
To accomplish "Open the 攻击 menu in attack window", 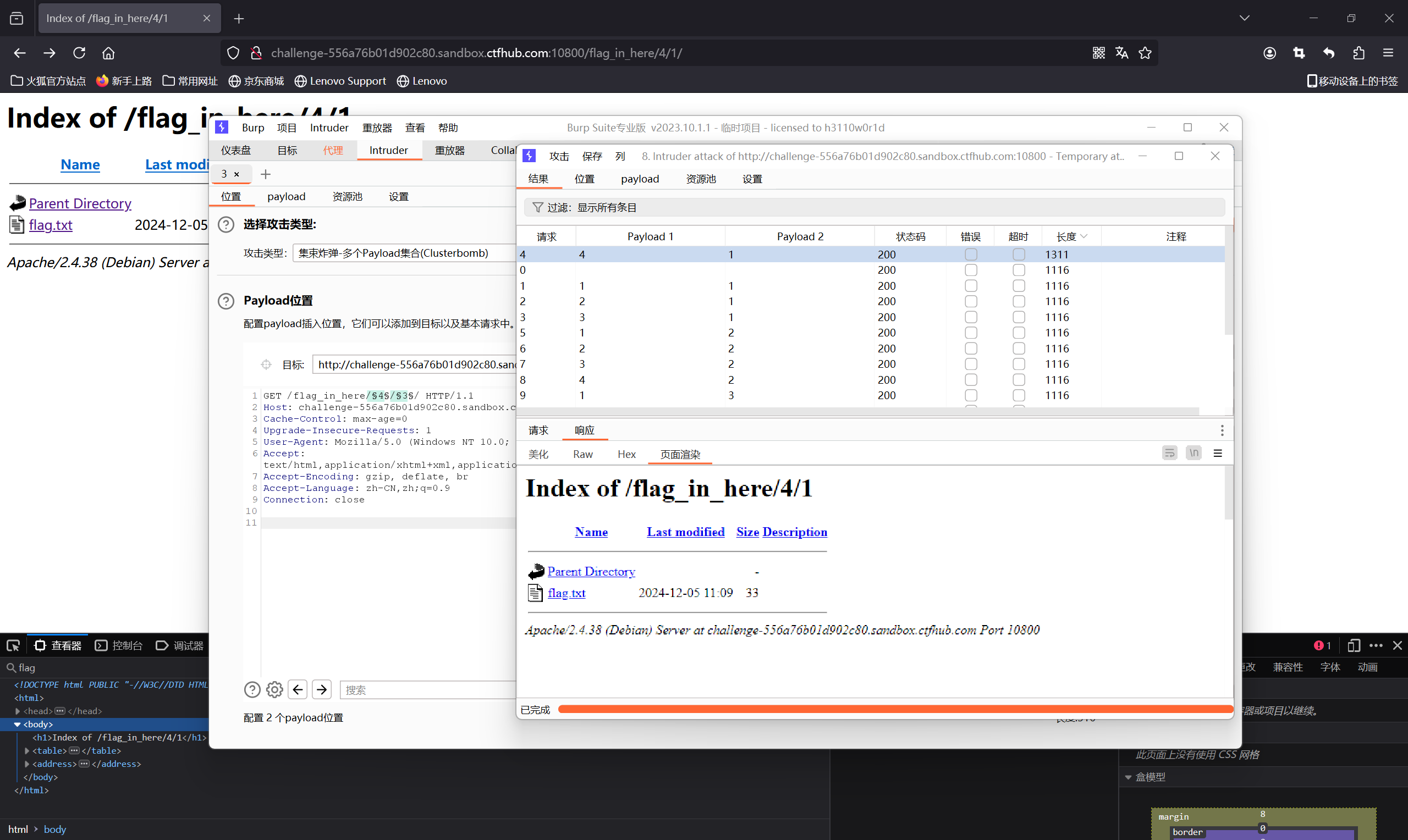I will (558, 156).
